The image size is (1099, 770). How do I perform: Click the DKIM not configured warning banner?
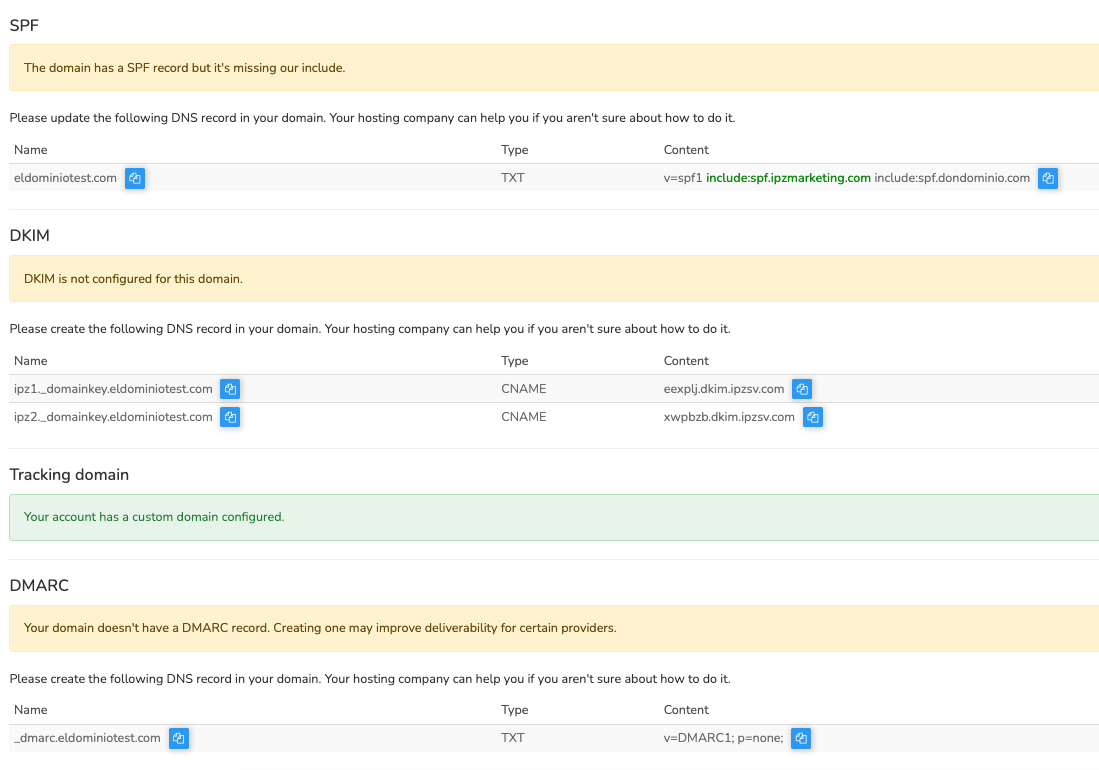(553, 279)
